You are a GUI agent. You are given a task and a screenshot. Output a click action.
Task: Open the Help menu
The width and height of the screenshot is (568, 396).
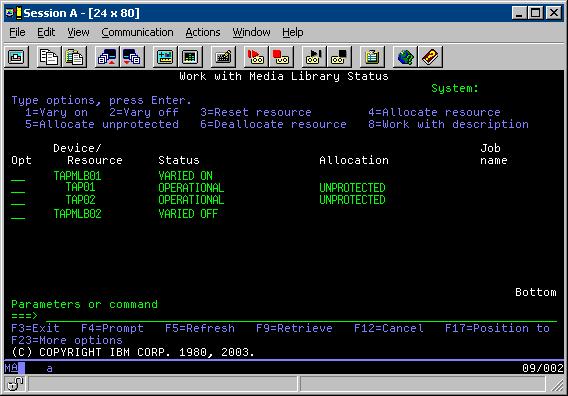[x=293, y=33]
